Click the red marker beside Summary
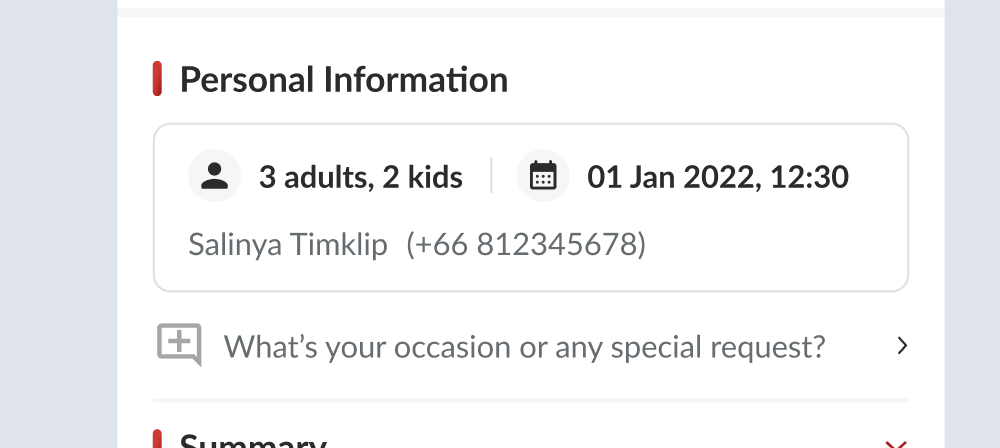The image size is (1000, 448). pyautogui.click(x=157, y=440)
